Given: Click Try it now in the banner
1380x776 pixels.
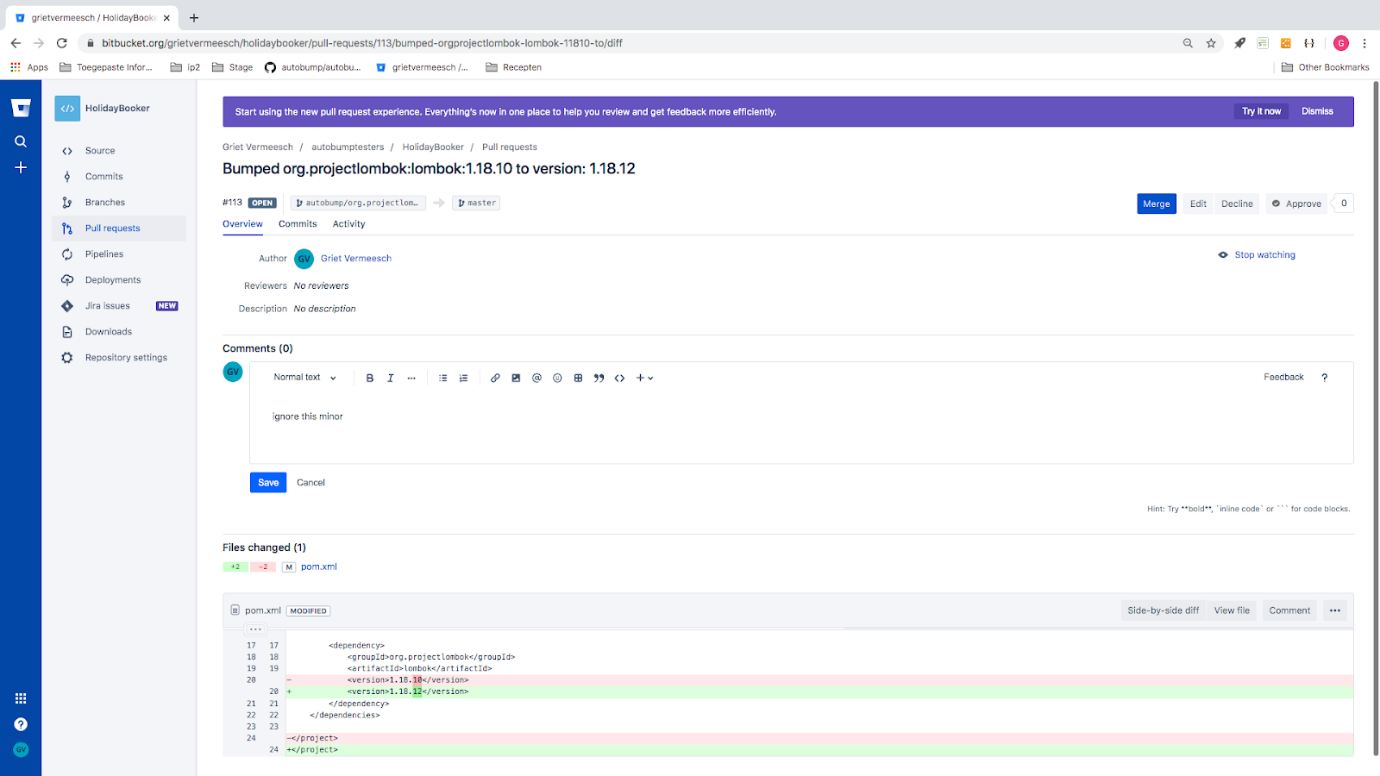Looking at the screenshot, I should click(x=1261, y=112).
